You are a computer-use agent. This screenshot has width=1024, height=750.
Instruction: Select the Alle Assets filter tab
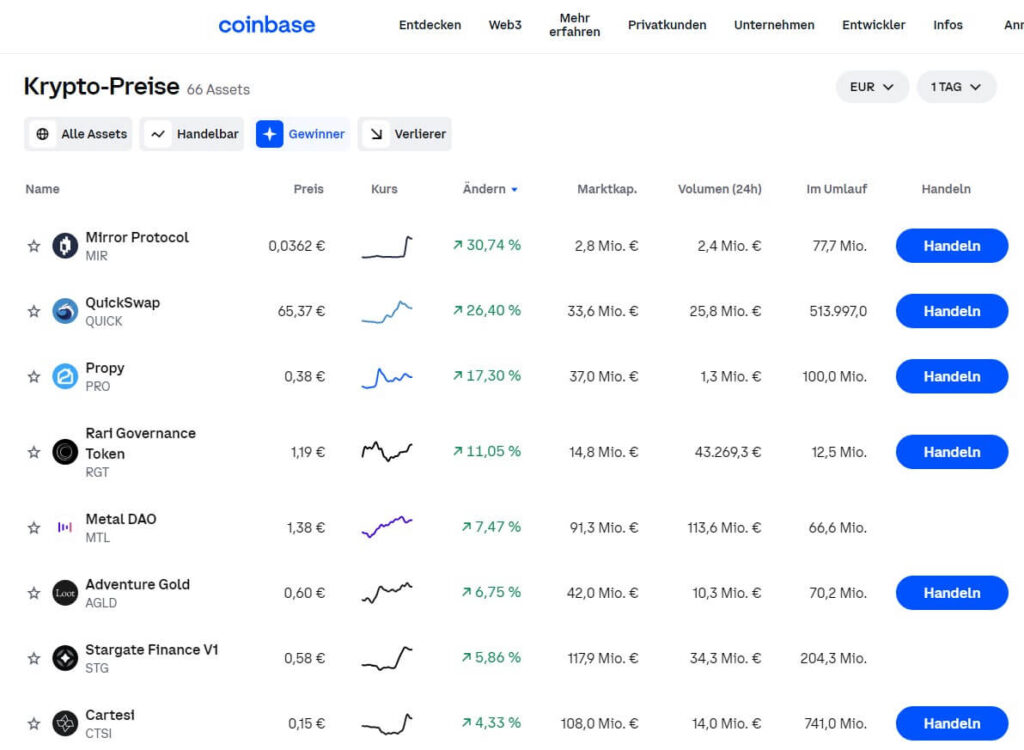(78, 134)
